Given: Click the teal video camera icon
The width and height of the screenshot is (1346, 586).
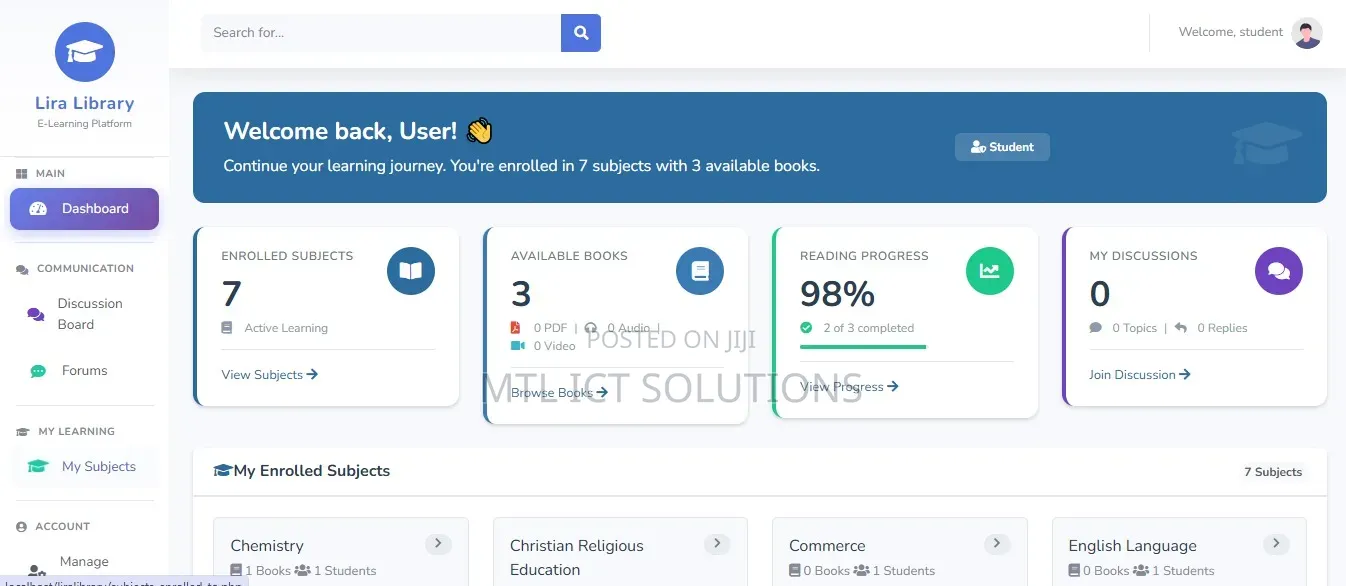Looking at the screenshot, I should (x=518, y=346).
